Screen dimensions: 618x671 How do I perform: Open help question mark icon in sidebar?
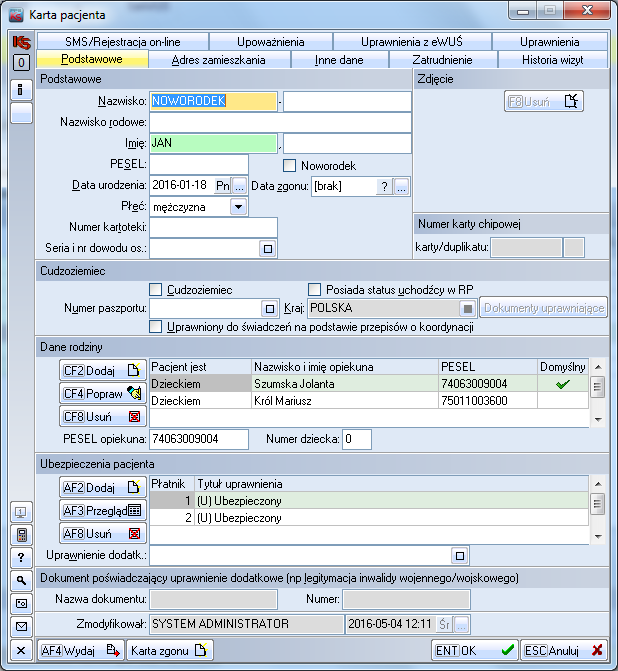coord(21,557)
